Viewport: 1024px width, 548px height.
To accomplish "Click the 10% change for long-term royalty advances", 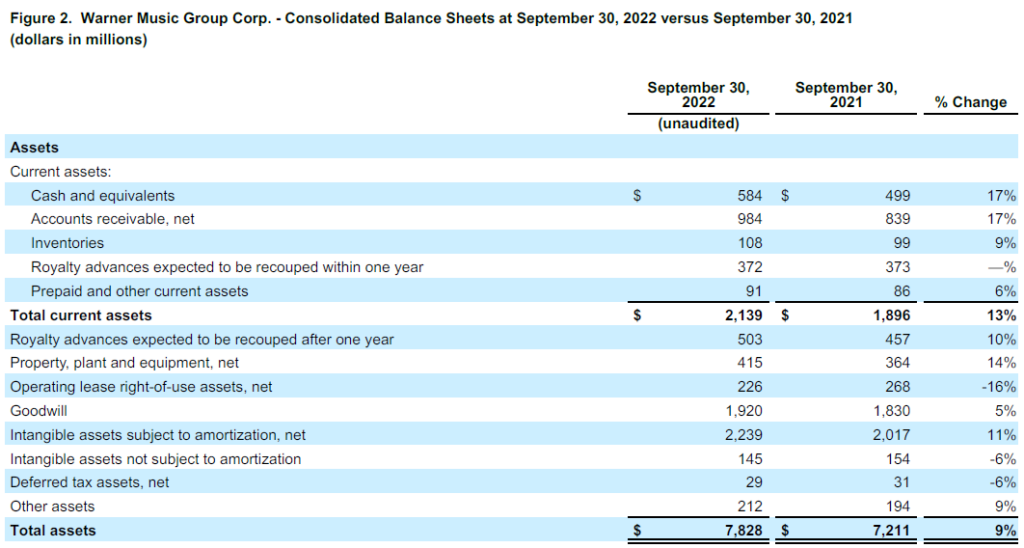I will click(x=1004, y=340).
